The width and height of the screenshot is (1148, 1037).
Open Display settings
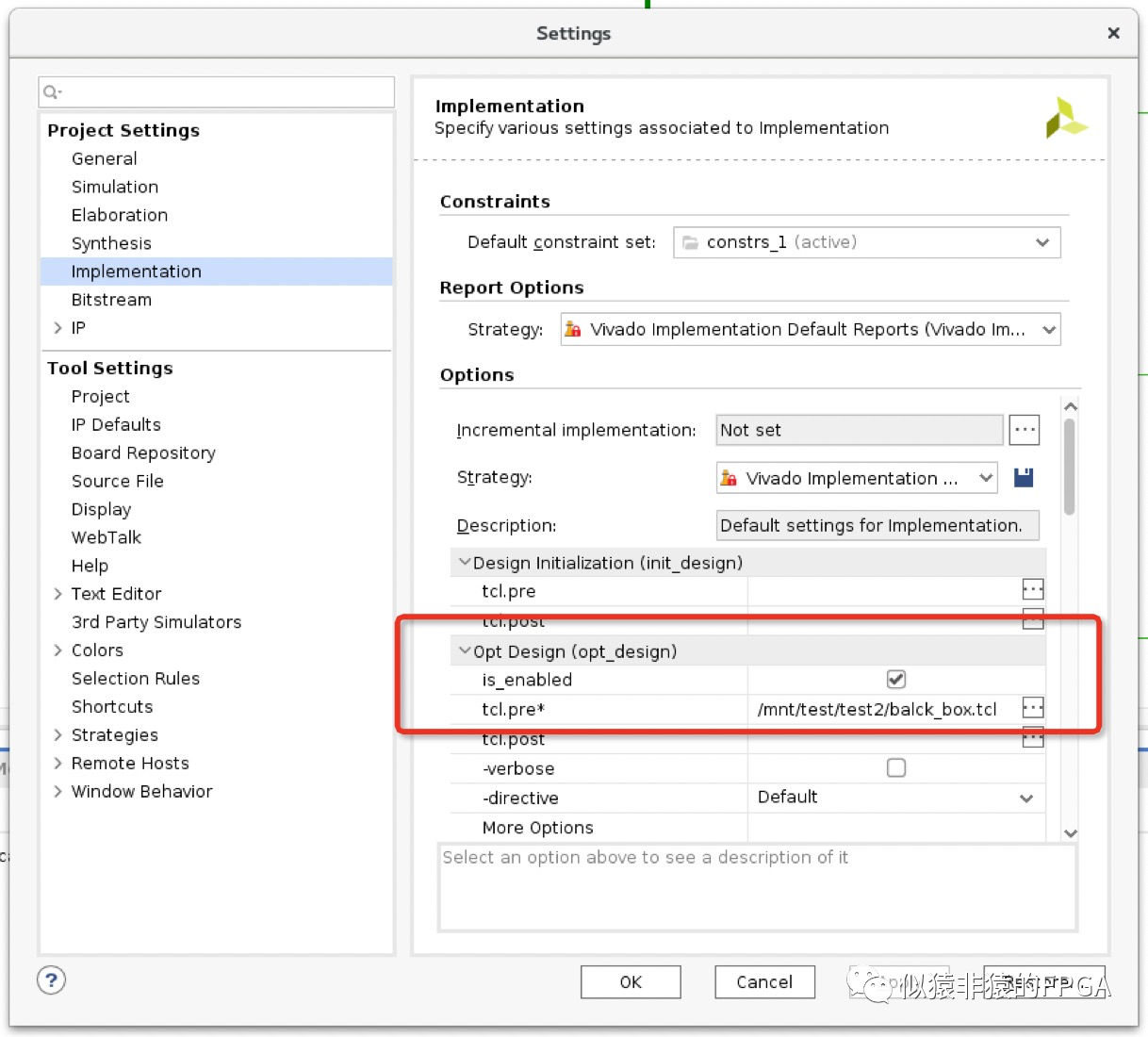coord(101,509)
